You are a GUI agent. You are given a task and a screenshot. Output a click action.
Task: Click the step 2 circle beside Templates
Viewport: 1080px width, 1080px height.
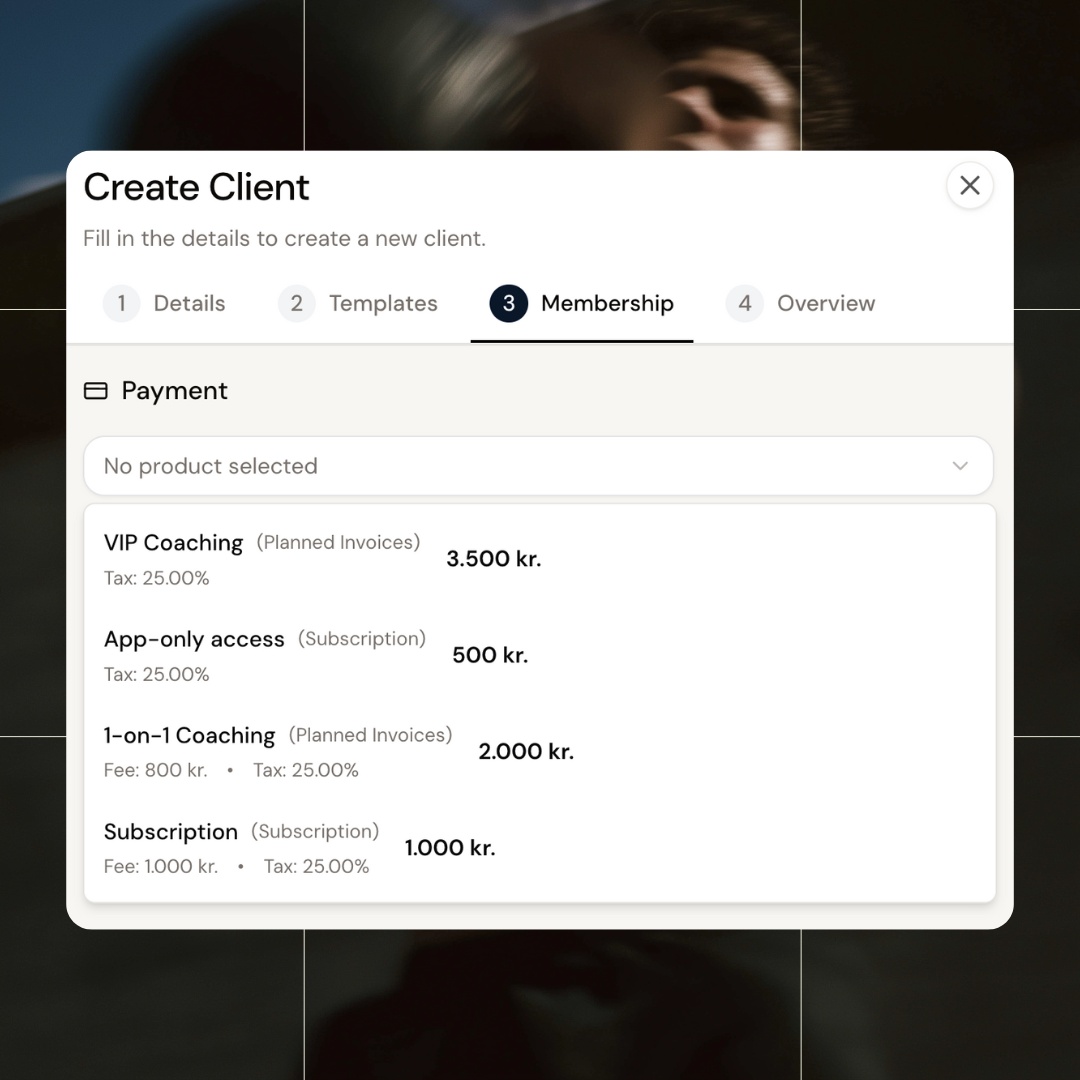click(296, 303)
